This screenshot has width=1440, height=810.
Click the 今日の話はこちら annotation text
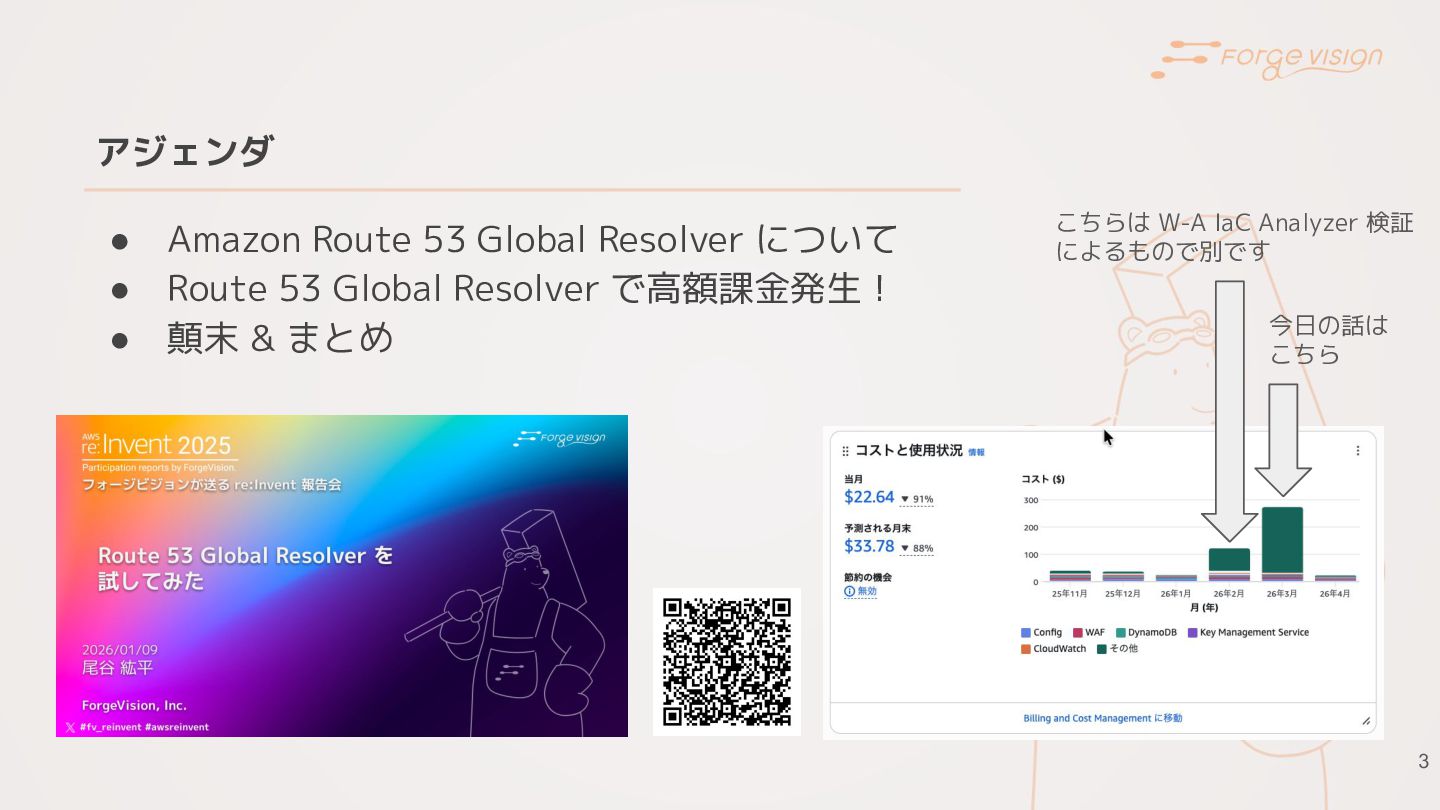1329,340
